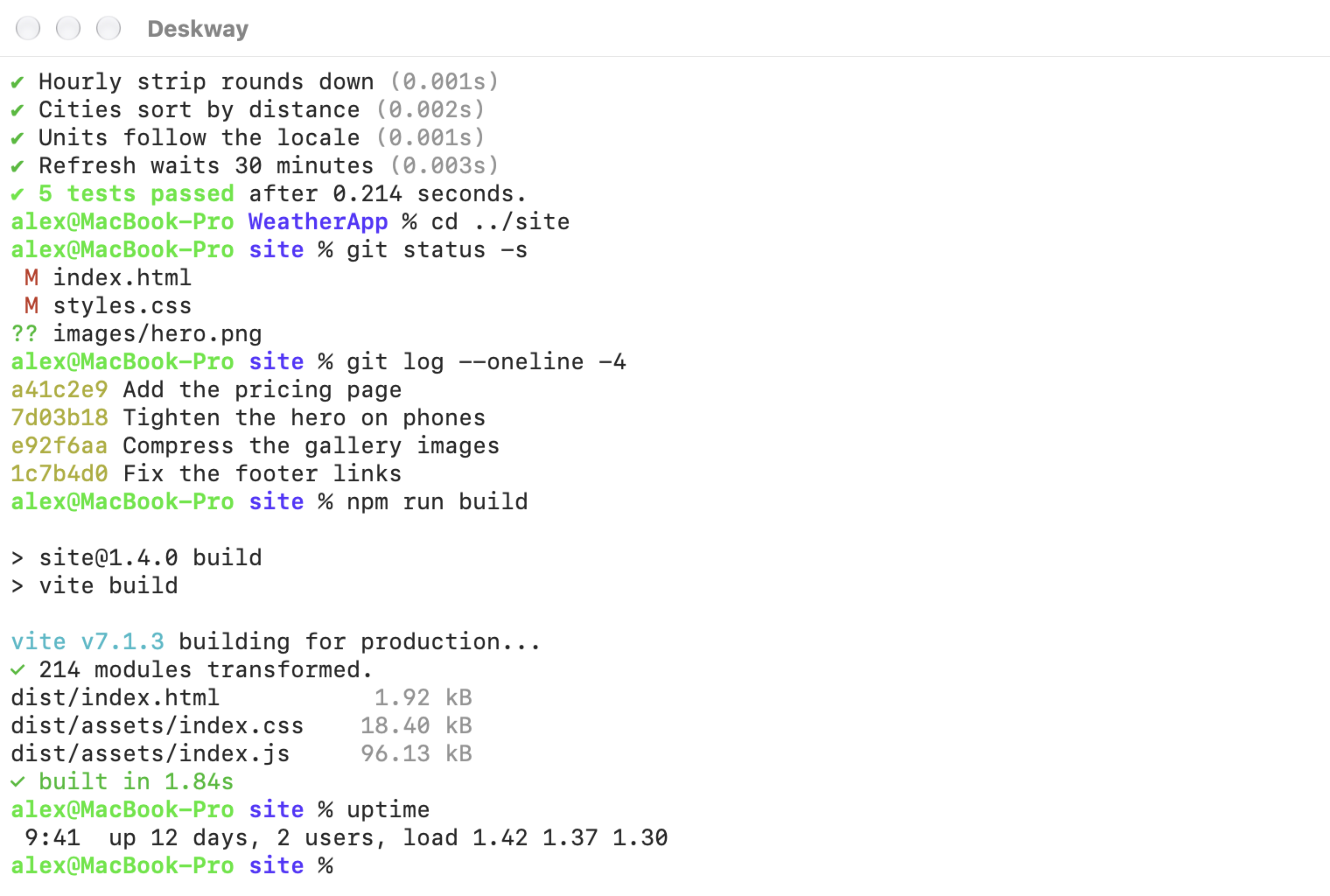Focus the last empty command prompt line
This screenshot has width=1330, height=896.
click(171, 865)
